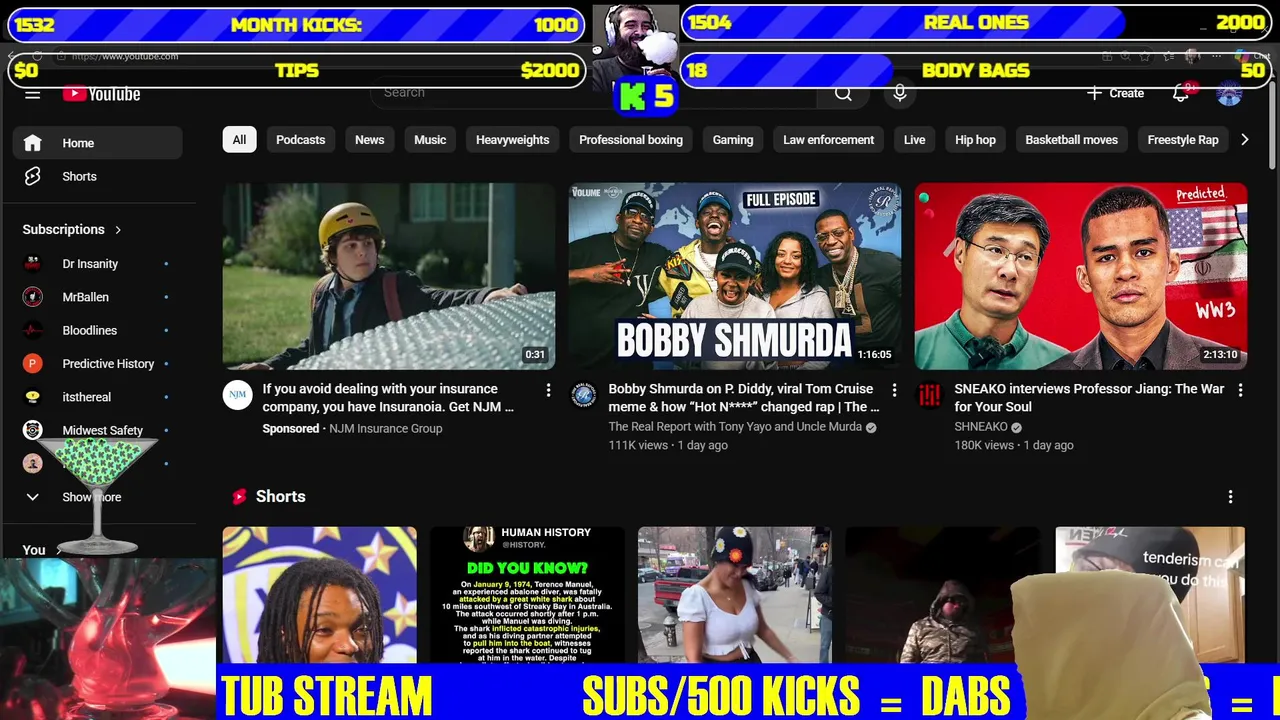Open Bobby Shmurda on P. Diddy title
Image resolution: width=1280 pixels, height=720 pixels.
744,398
